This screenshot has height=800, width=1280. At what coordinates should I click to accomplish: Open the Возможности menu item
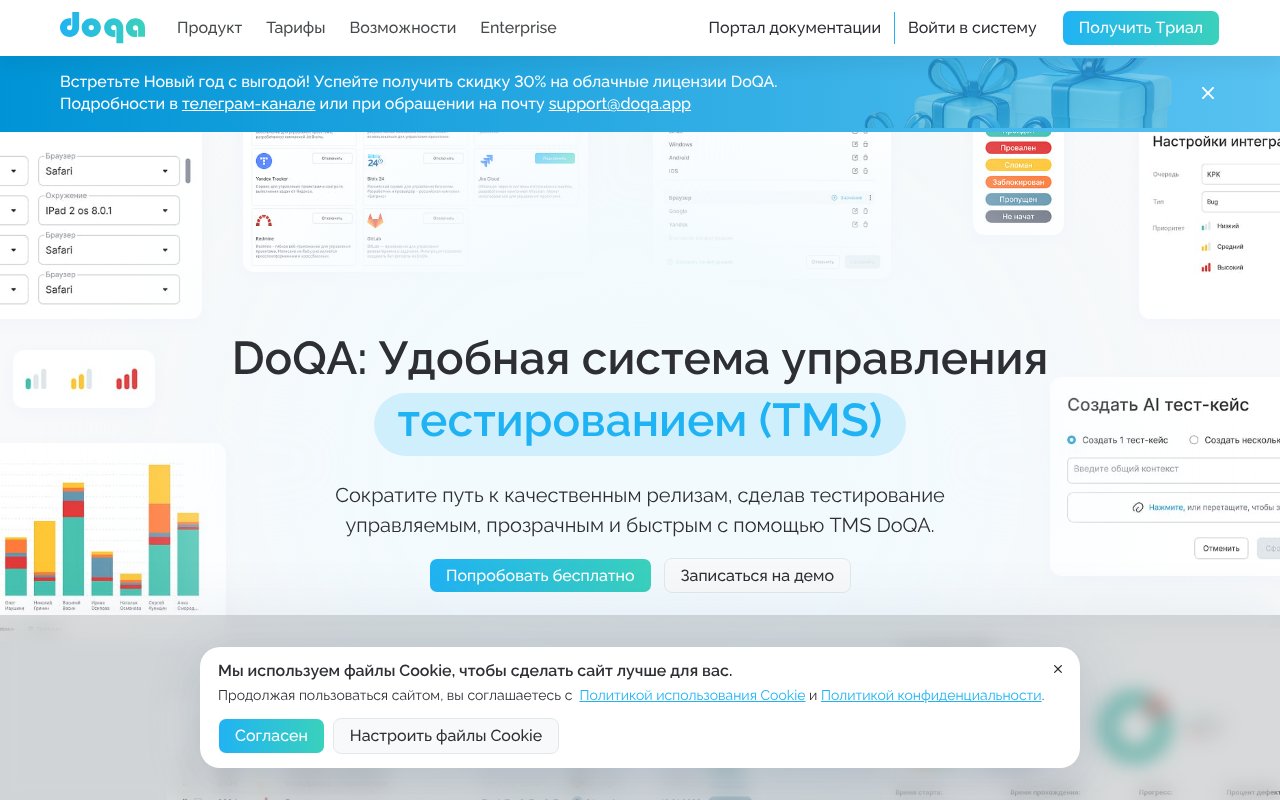[x=403, y=28]
